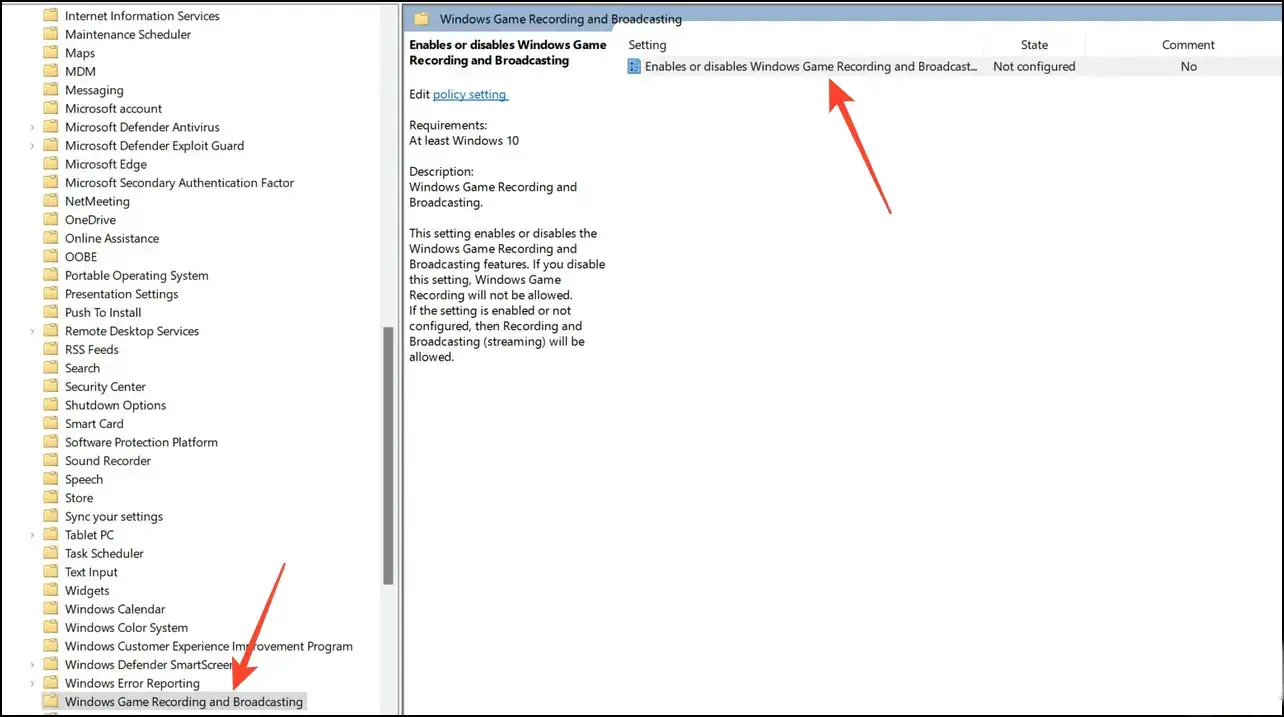Screen dimensions: 1284x717
Task: Click the OneDrive folder icon
Action: click(x=51, y=220)
